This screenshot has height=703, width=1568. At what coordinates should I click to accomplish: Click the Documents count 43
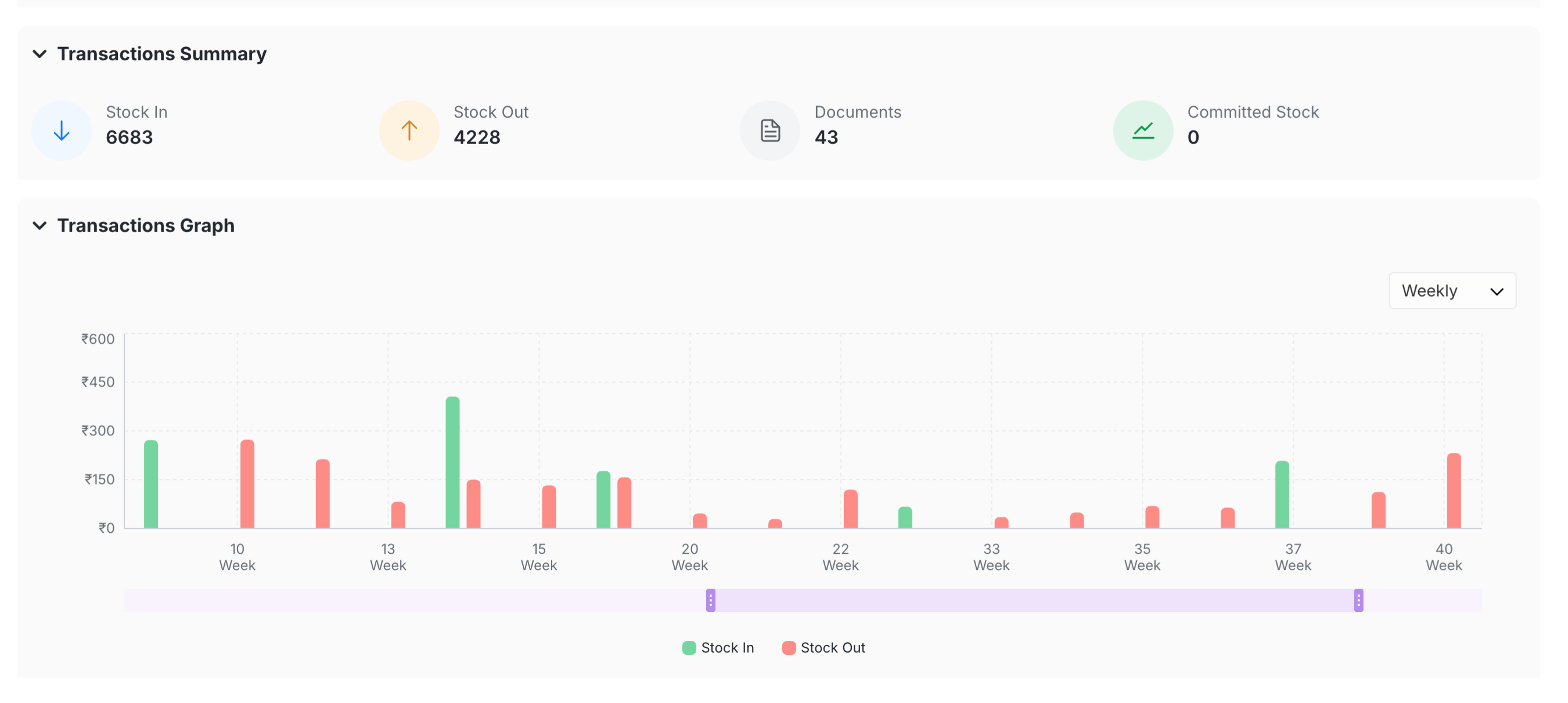(x=826, y=138)
